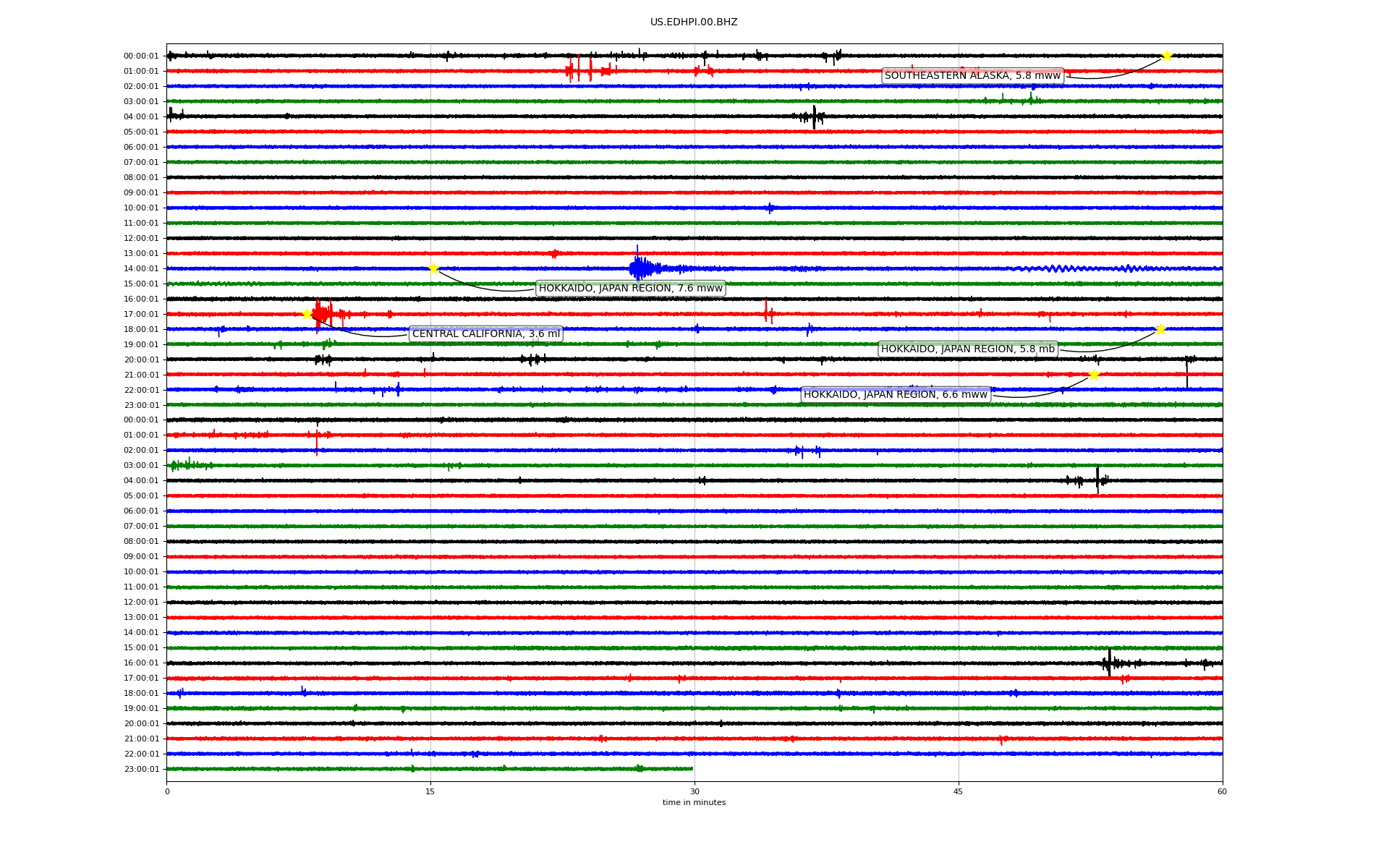The image size is (1389, 868).
Task: Click the 45 tick on the time axis
Action: pos(959,791)
